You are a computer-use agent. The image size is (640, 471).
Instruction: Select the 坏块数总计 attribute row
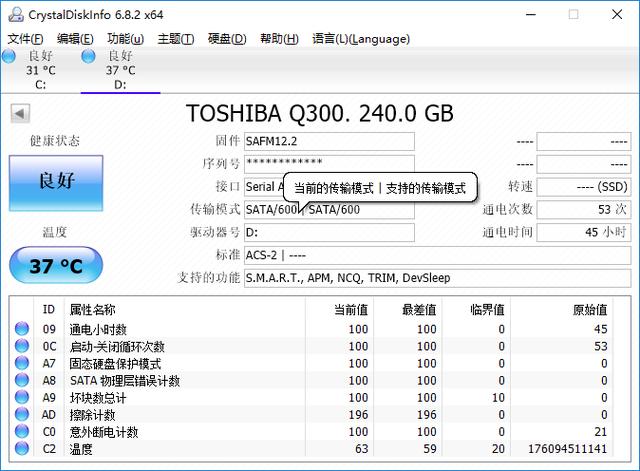(x=311, y=397)
